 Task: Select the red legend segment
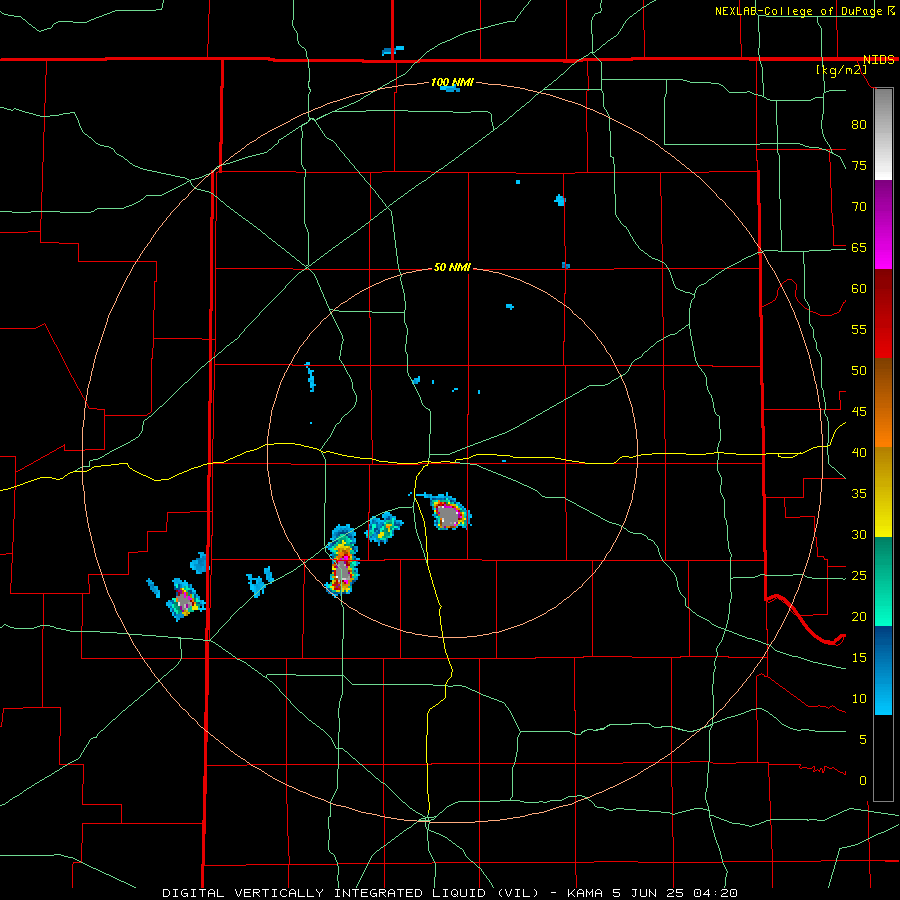point(883,313)
